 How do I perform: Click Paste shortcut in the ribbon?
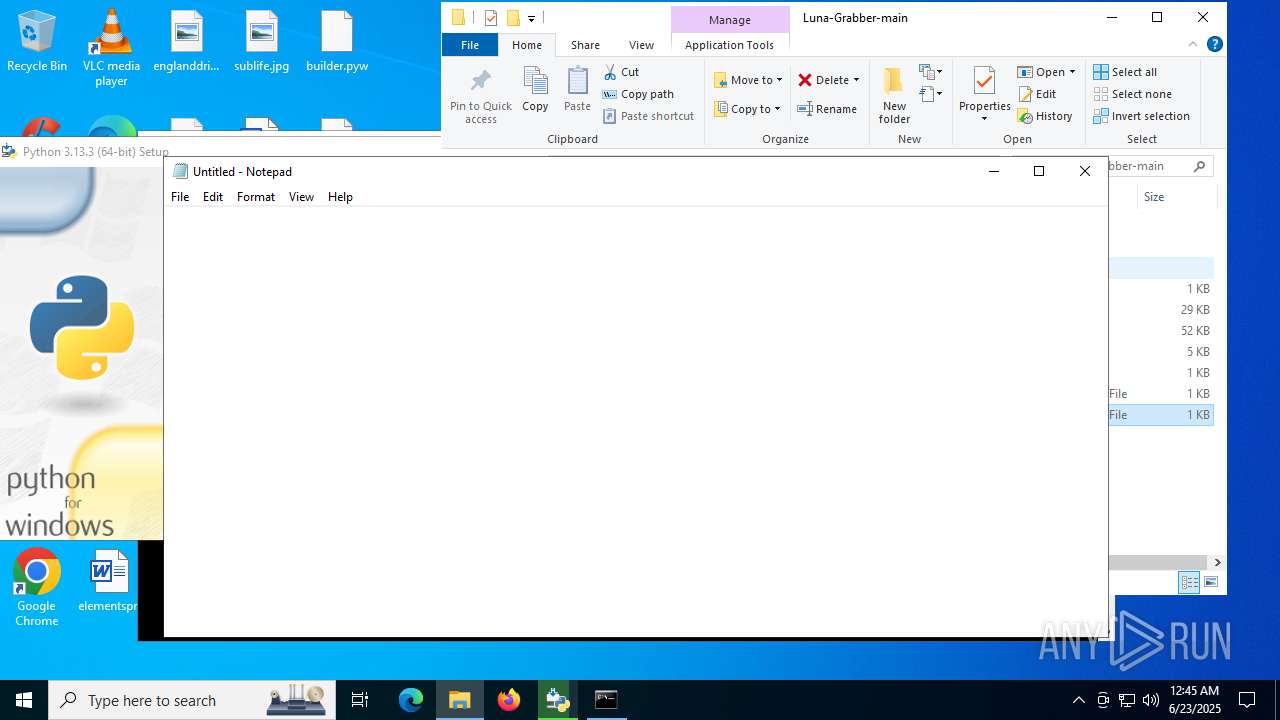(x=648, y=116)
